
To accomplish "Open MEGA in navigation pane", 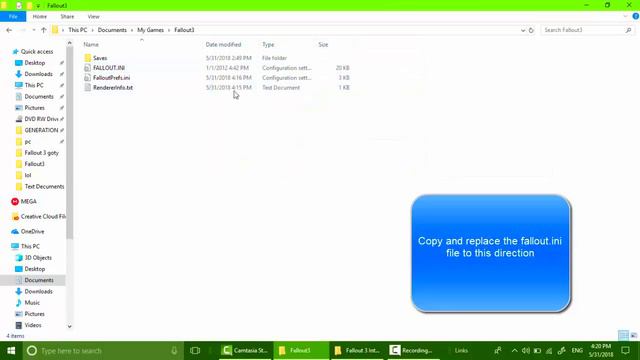I will [29, 202].
